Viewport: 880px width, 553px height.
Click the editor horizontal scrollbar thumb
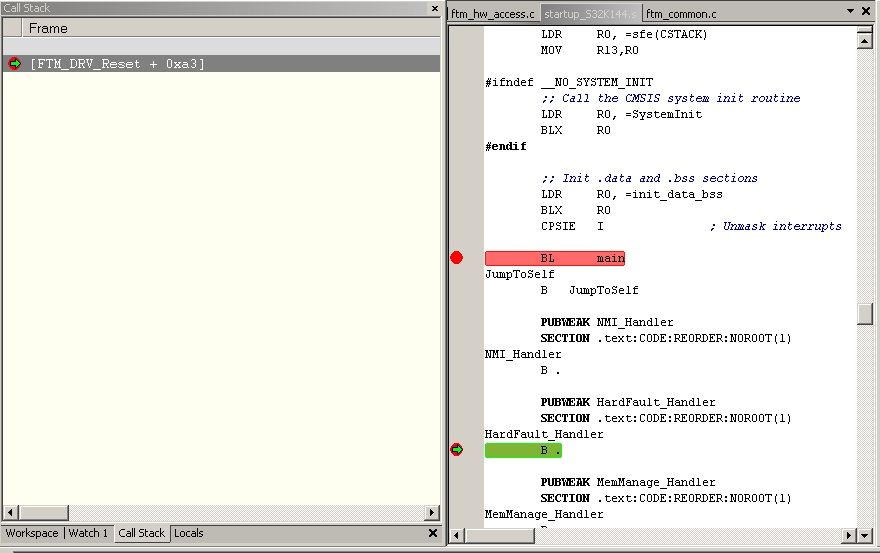click(499, 536)
